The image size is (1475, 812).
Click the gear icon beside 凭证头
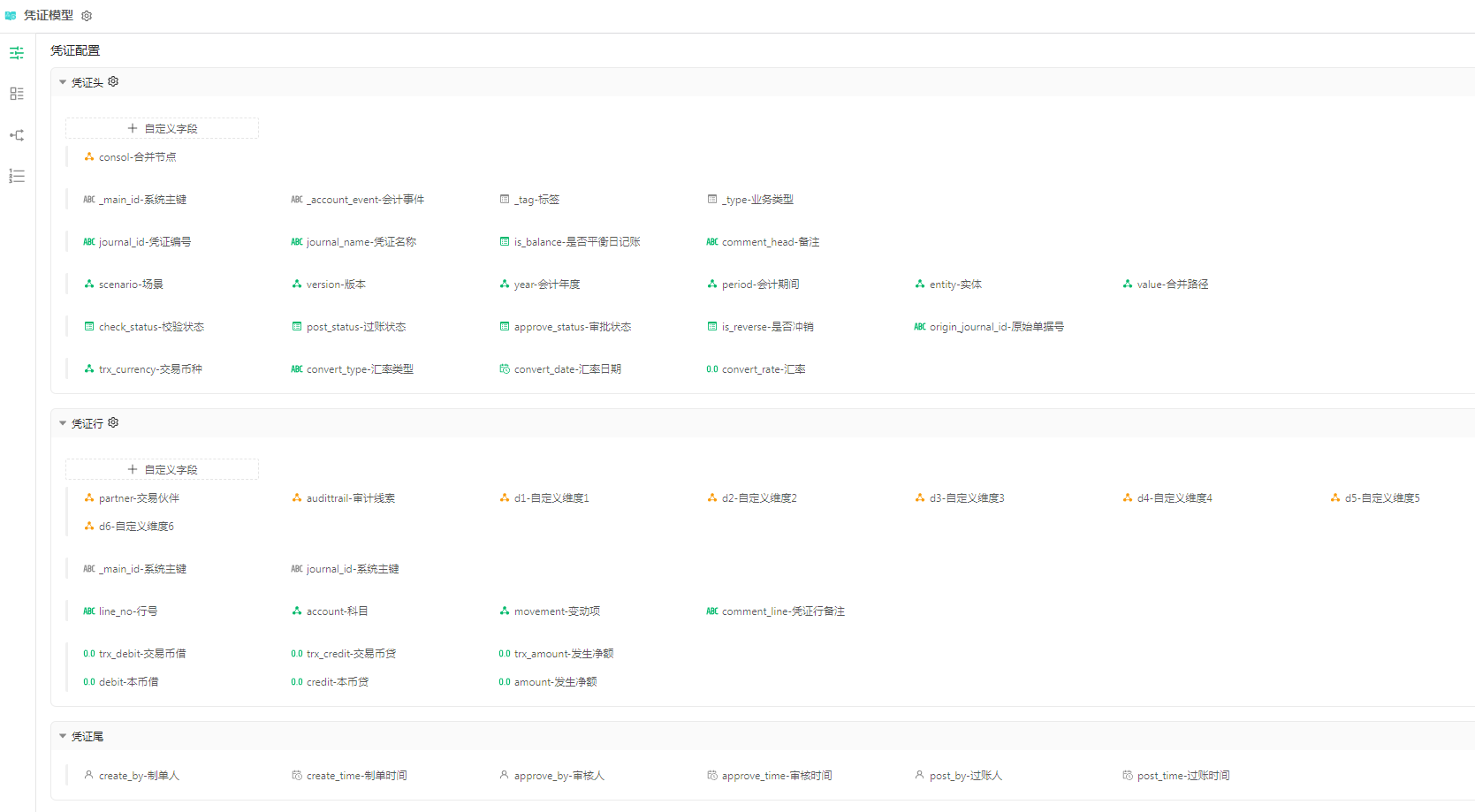click(x=113, y=81)
